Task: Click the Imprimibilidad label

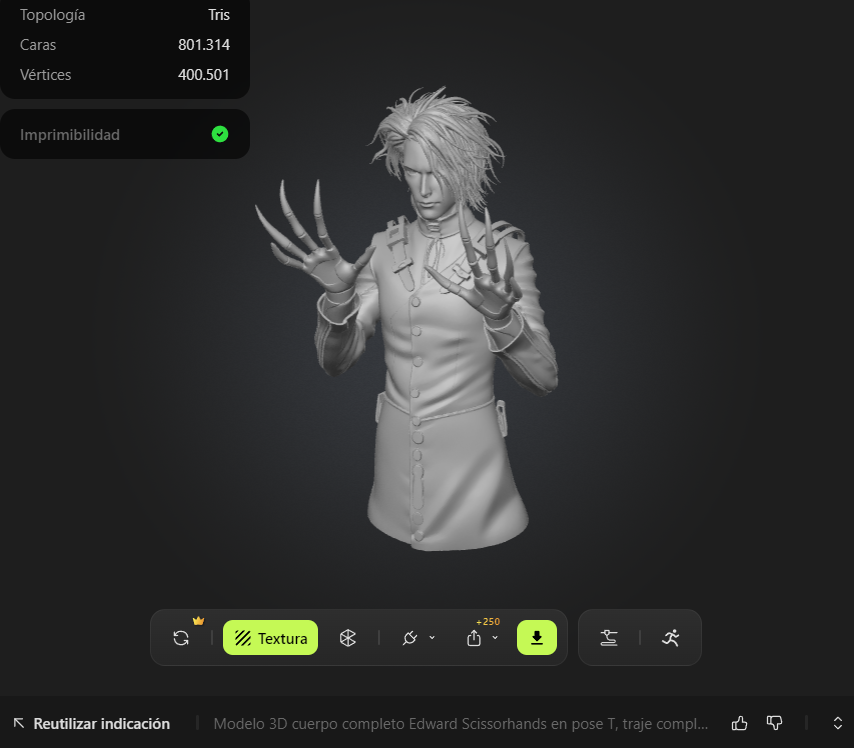Action: 70,135
